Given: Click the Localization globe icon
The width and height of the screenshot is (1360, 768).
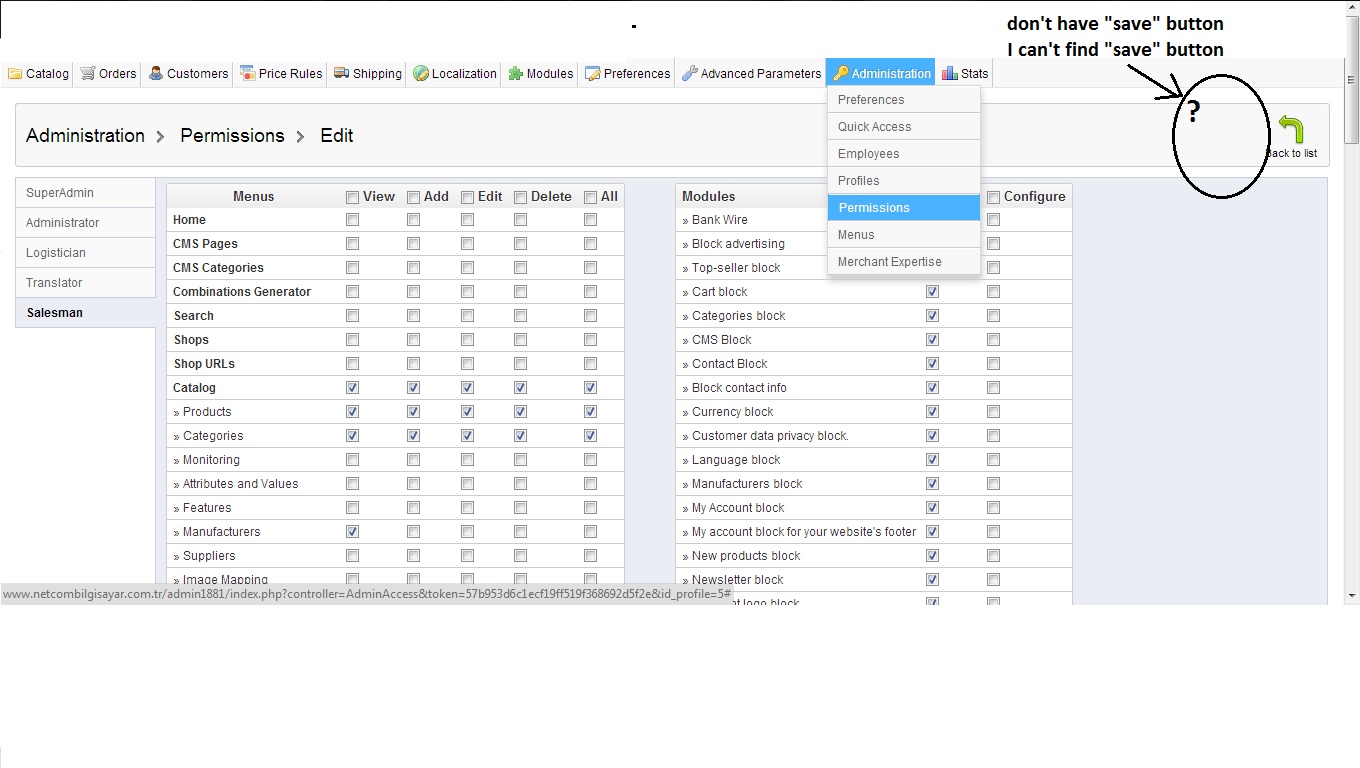Looking at the screenshot, I should pos(421,73).
